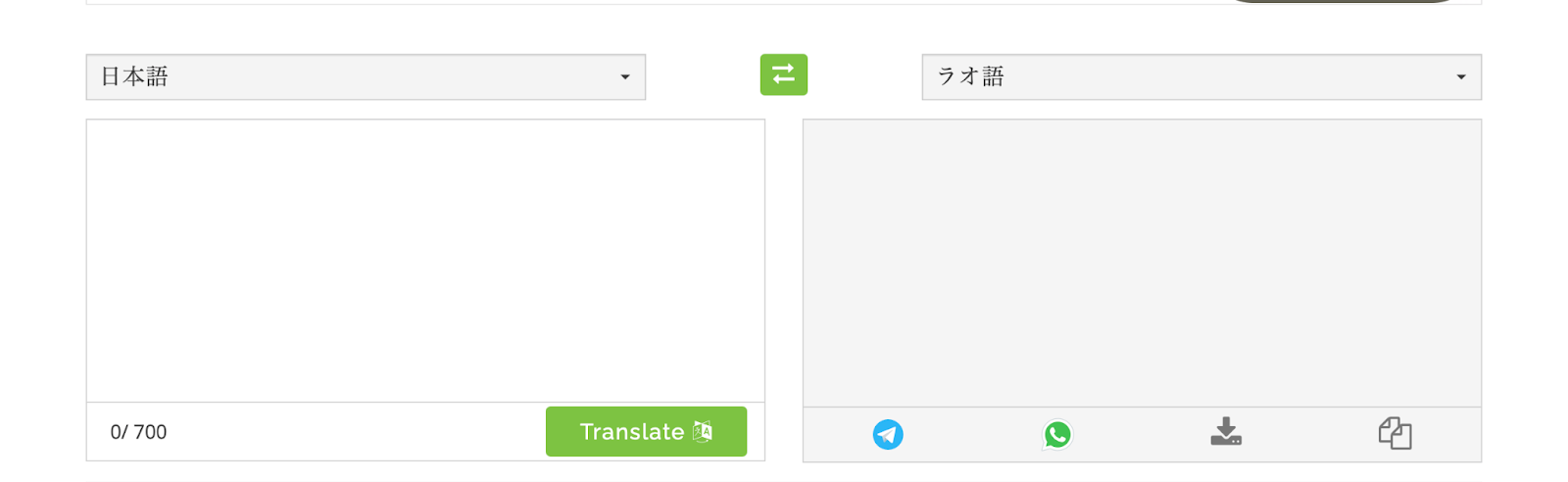
Task: Click the arrow on source language selector
Action: coord(625,77)
